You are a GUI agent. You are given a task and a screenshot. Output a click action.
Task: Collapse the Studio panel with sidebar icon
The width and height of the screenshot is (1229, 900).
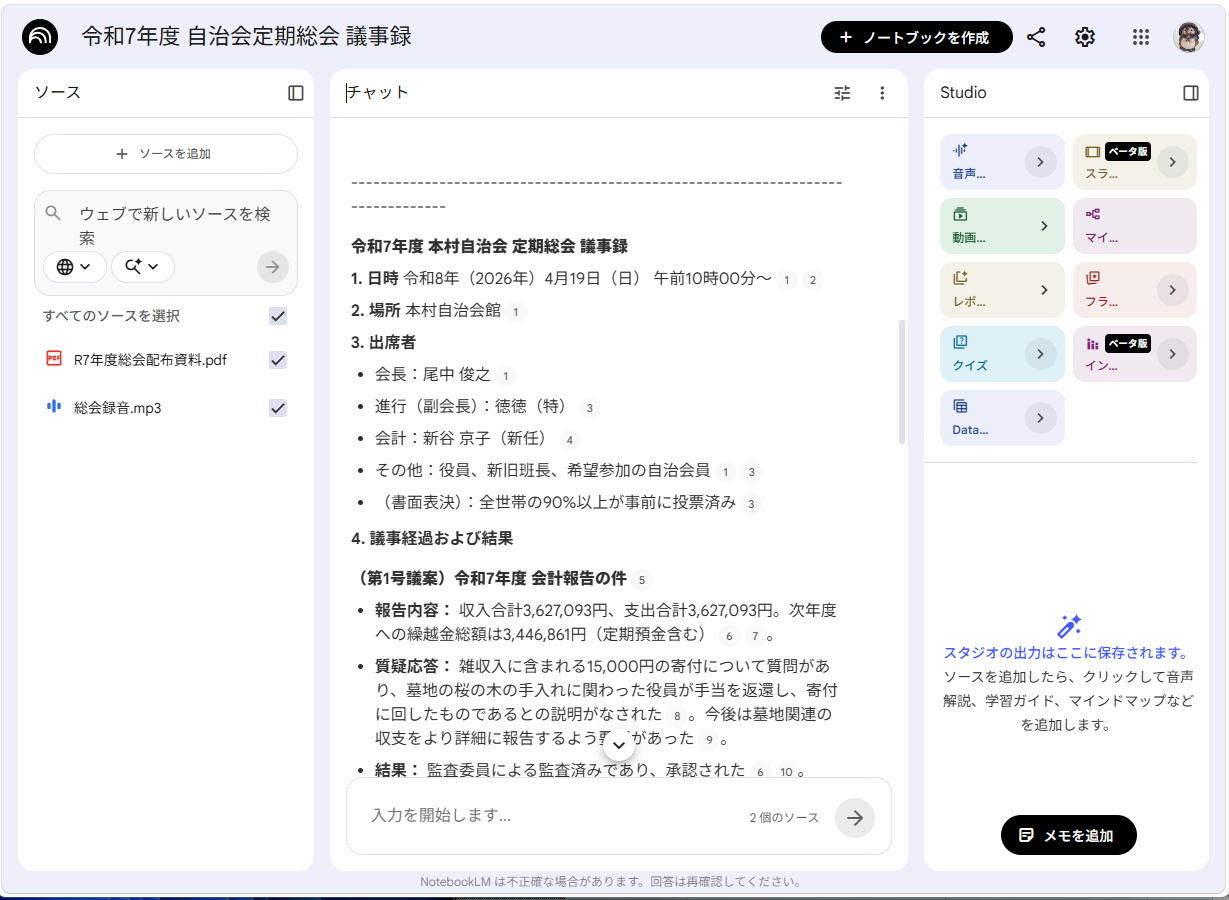pyautogui.click(x=1191, y=93)
